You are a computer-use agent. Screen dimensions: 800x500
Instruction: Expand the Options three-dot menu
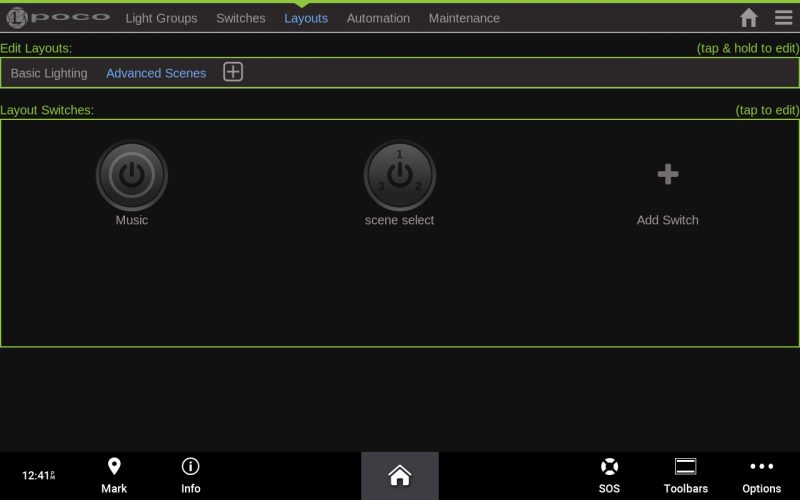(762, 474)
